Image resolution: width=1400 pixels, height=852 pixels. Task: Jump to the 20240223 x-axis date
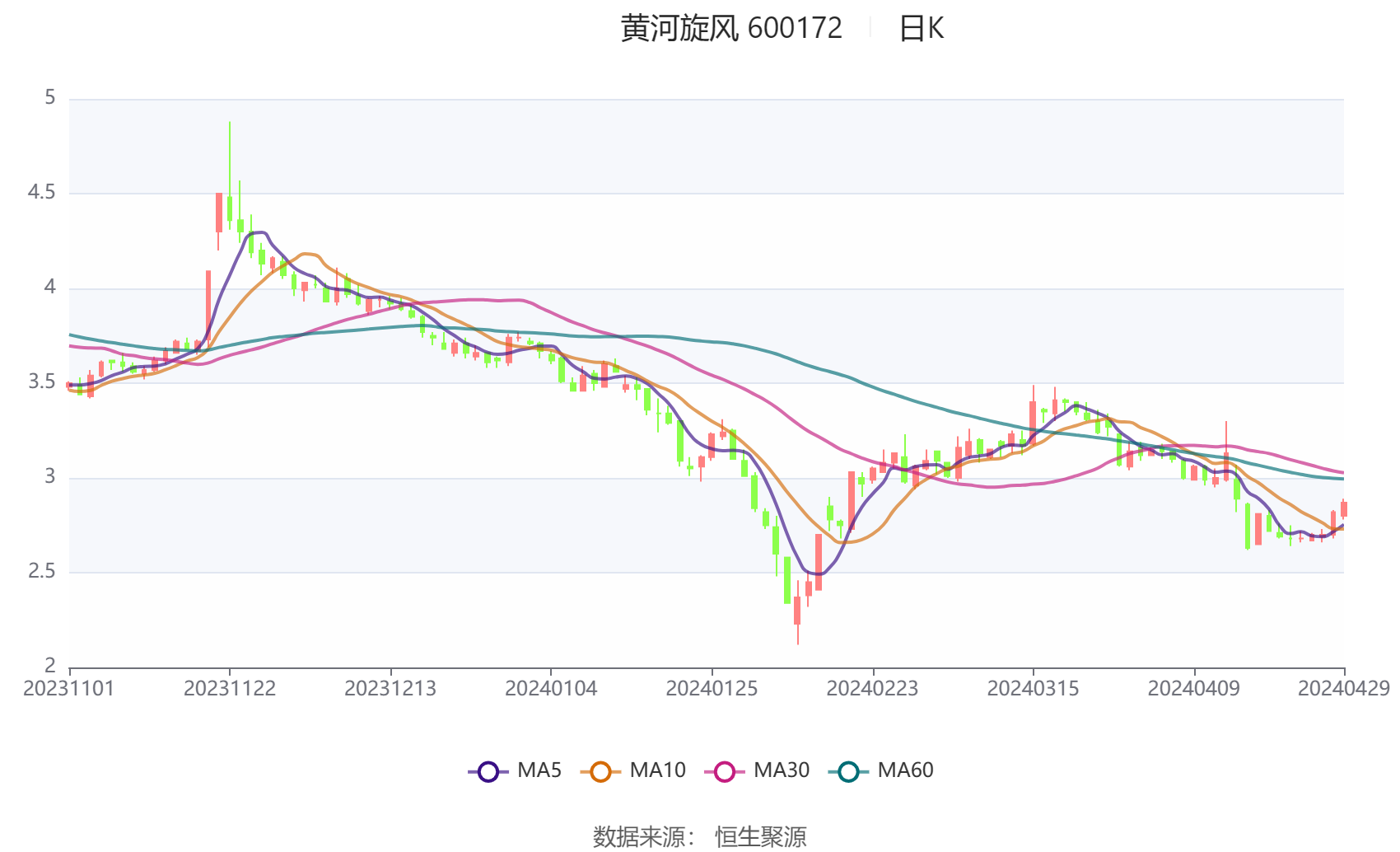point(872,689)
